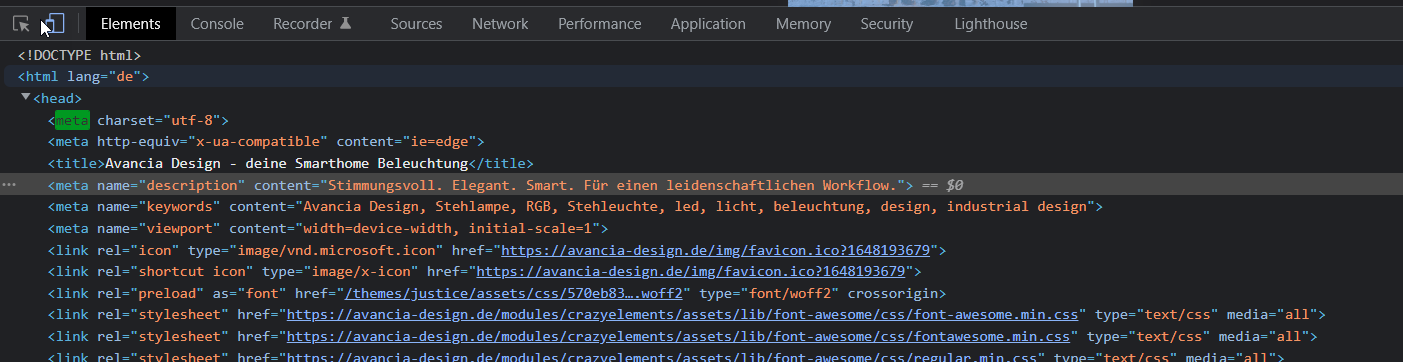Screen dimensions: 1403x362
Task: Select the meta charset="utf-8" row
Action: pos(139,120)
